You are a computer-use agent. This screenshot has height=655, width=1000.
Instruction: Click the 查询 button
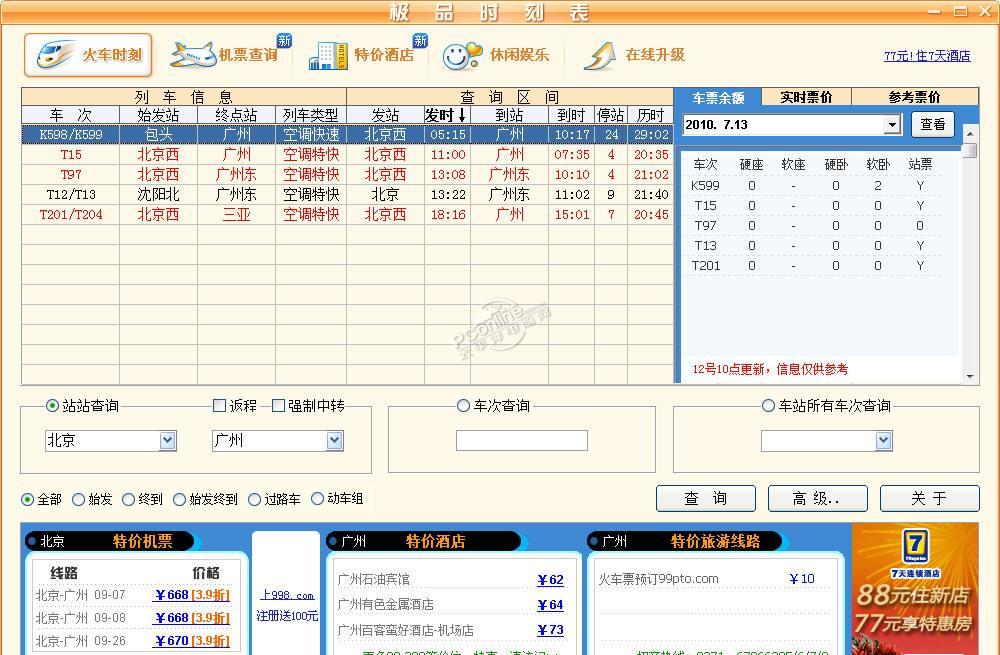coord(705,498)
